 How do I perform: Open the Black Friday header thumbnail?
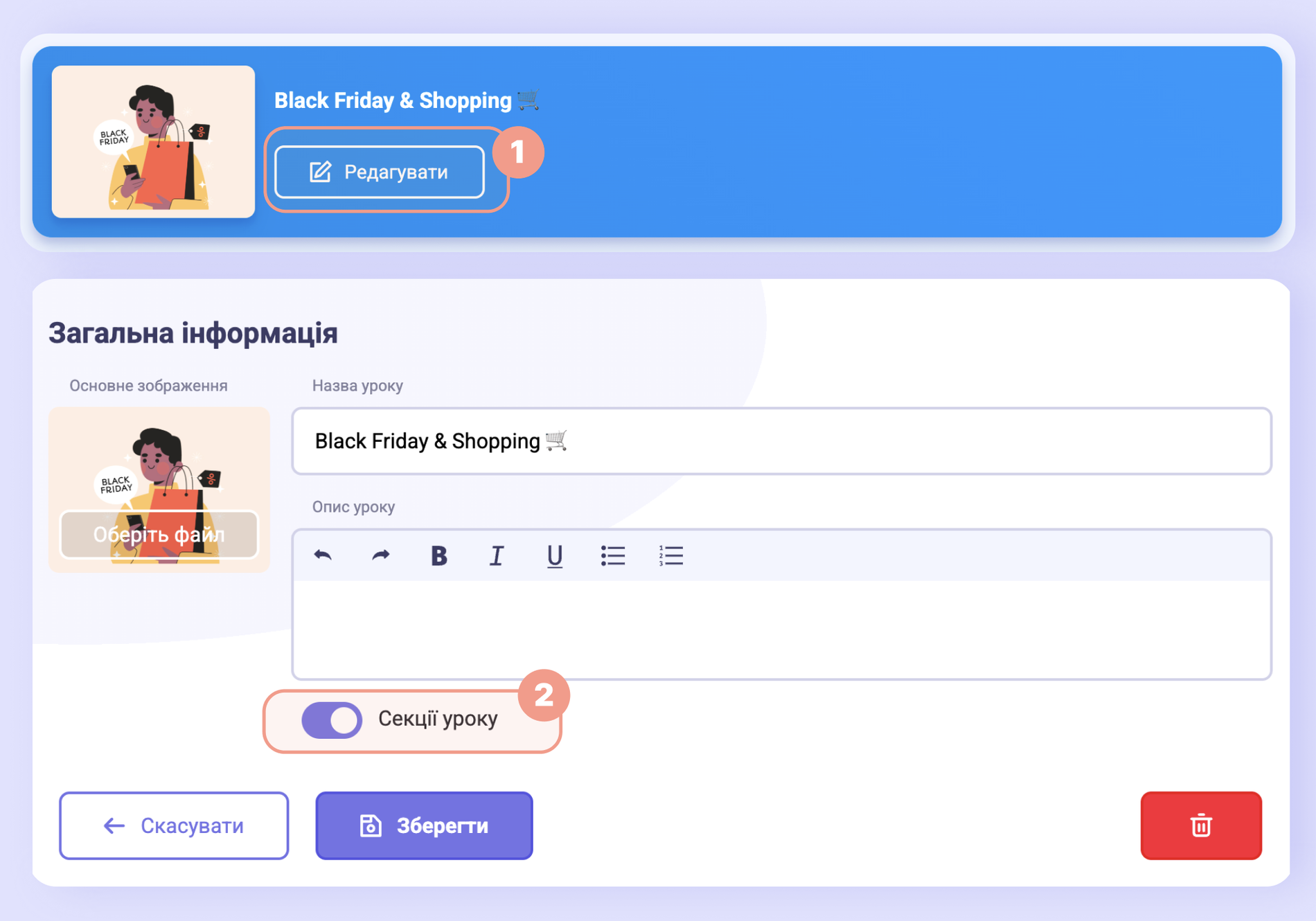coord(153,142)
